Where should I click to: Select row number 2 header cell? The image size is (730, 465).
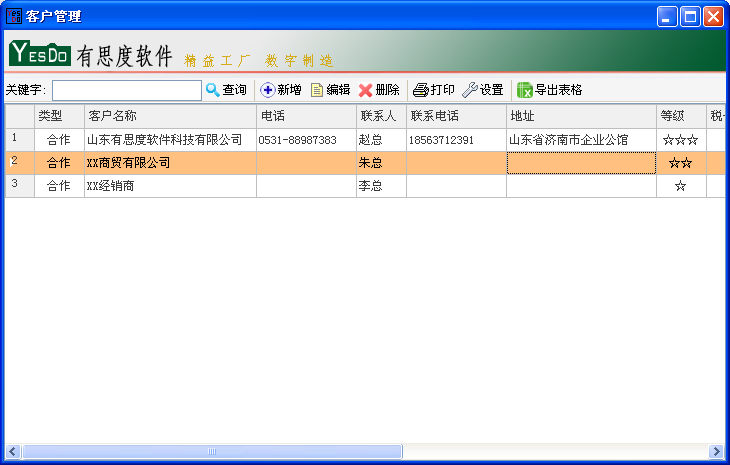point(19,162)
